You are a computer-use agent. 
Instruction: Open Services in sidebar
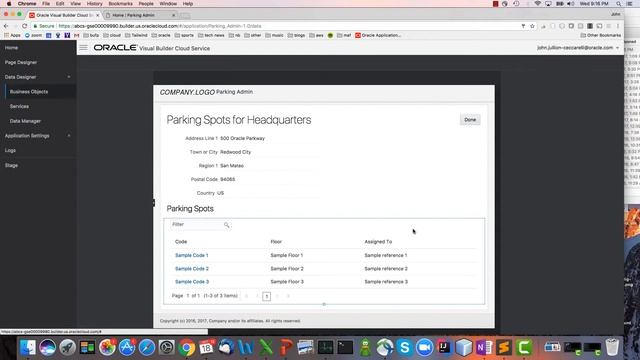[19, 107]
